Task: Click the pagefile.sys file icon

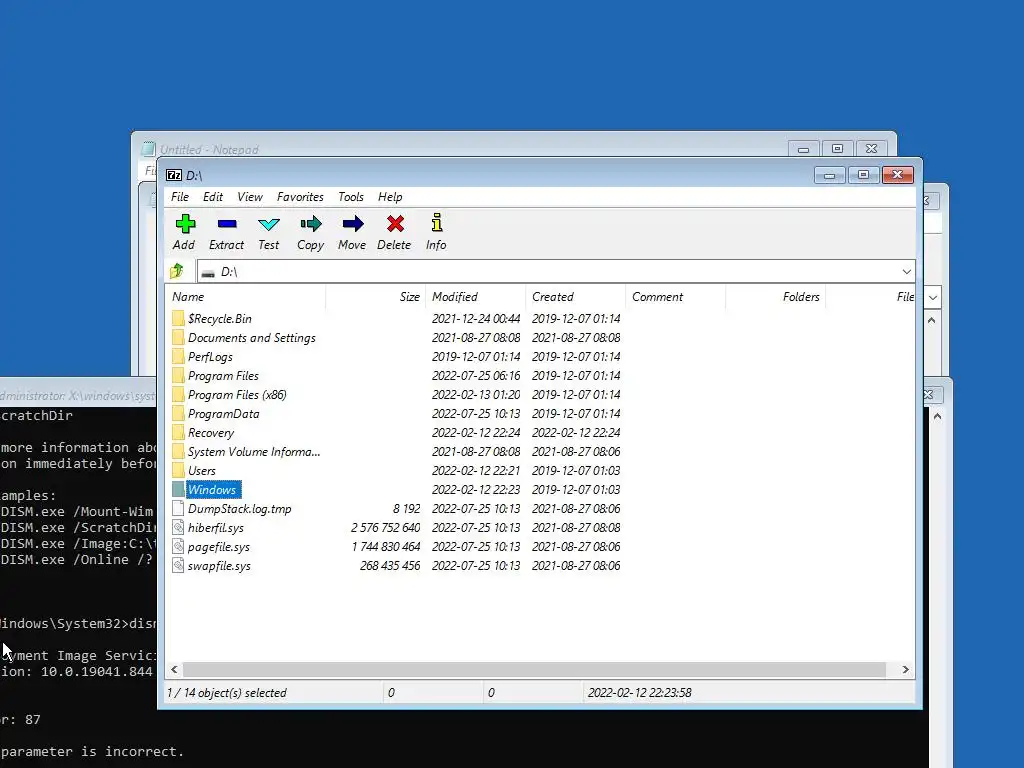Action: click(x=178, y=547)
